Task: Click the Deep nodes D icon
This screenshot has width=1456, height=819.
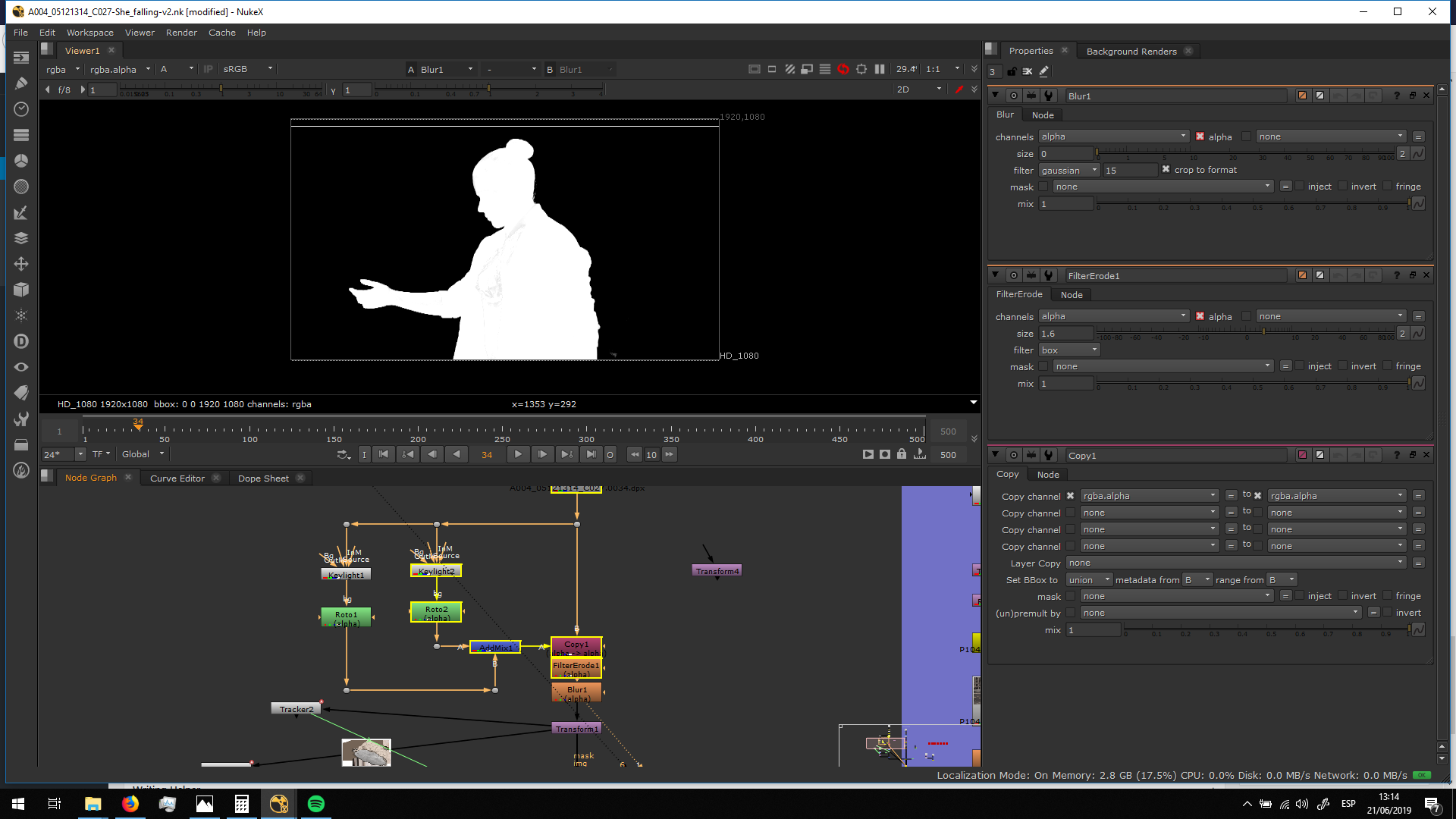Action: point(21,341)
